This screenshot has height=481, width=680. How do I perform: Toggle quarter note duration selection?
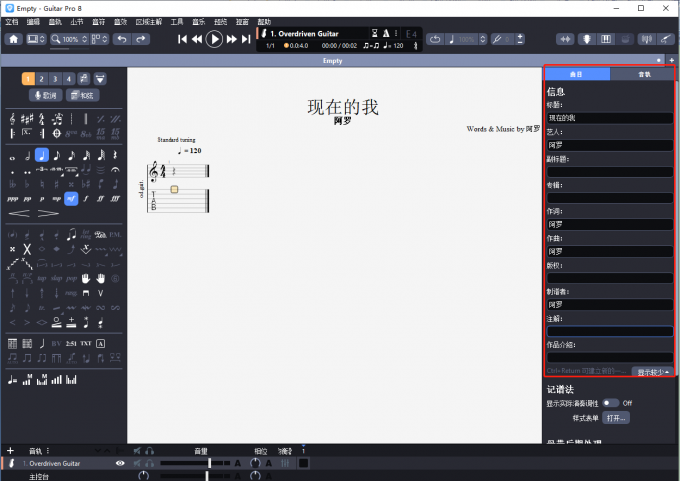[x=42, y=155]
